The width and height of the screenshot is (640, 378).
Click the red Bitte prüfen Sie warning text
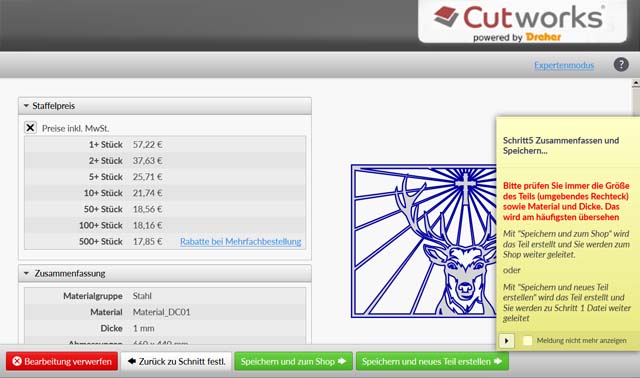[566, 201]
